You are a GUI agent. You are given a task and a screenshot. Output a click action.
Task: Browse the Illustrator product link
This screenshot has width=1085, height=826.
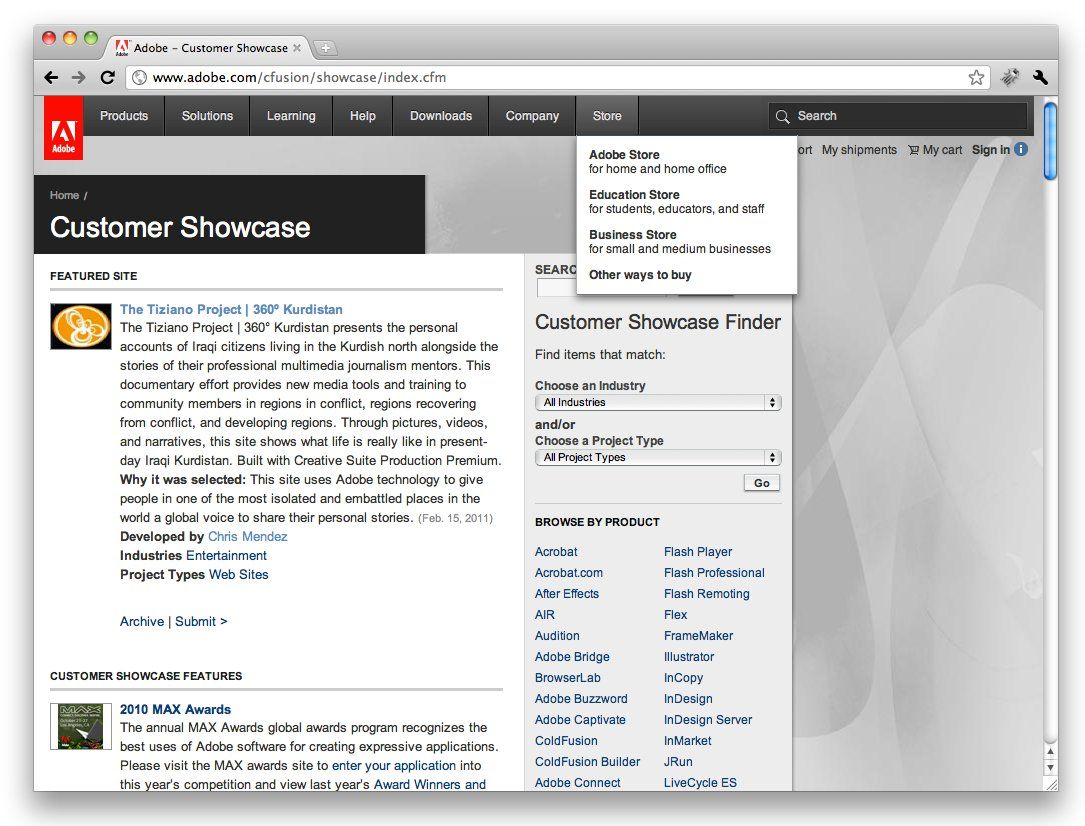tap(689, 657)
